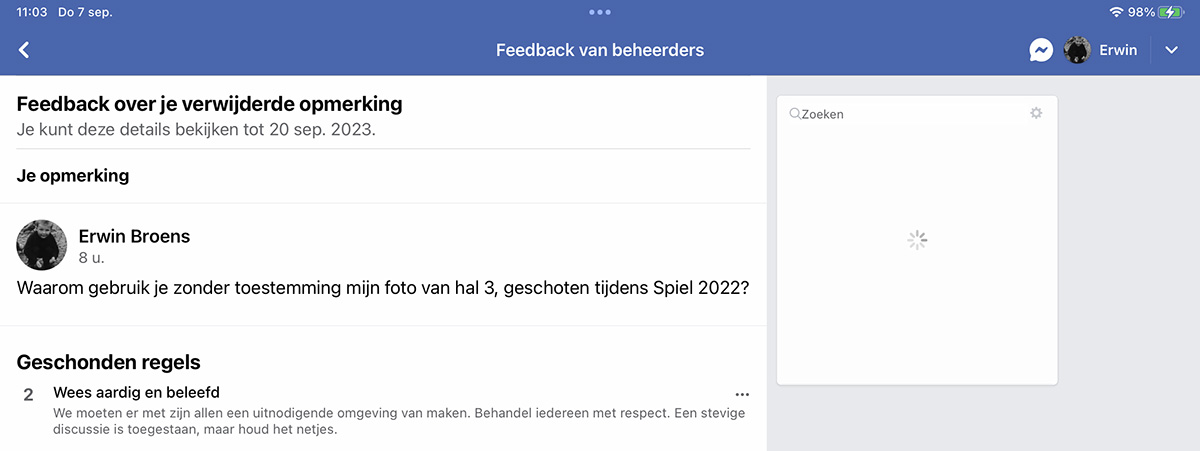The height and width of the screenshot is (451, 1200).
Task: Open chat settings gear icon
Action: [1036, 113]
